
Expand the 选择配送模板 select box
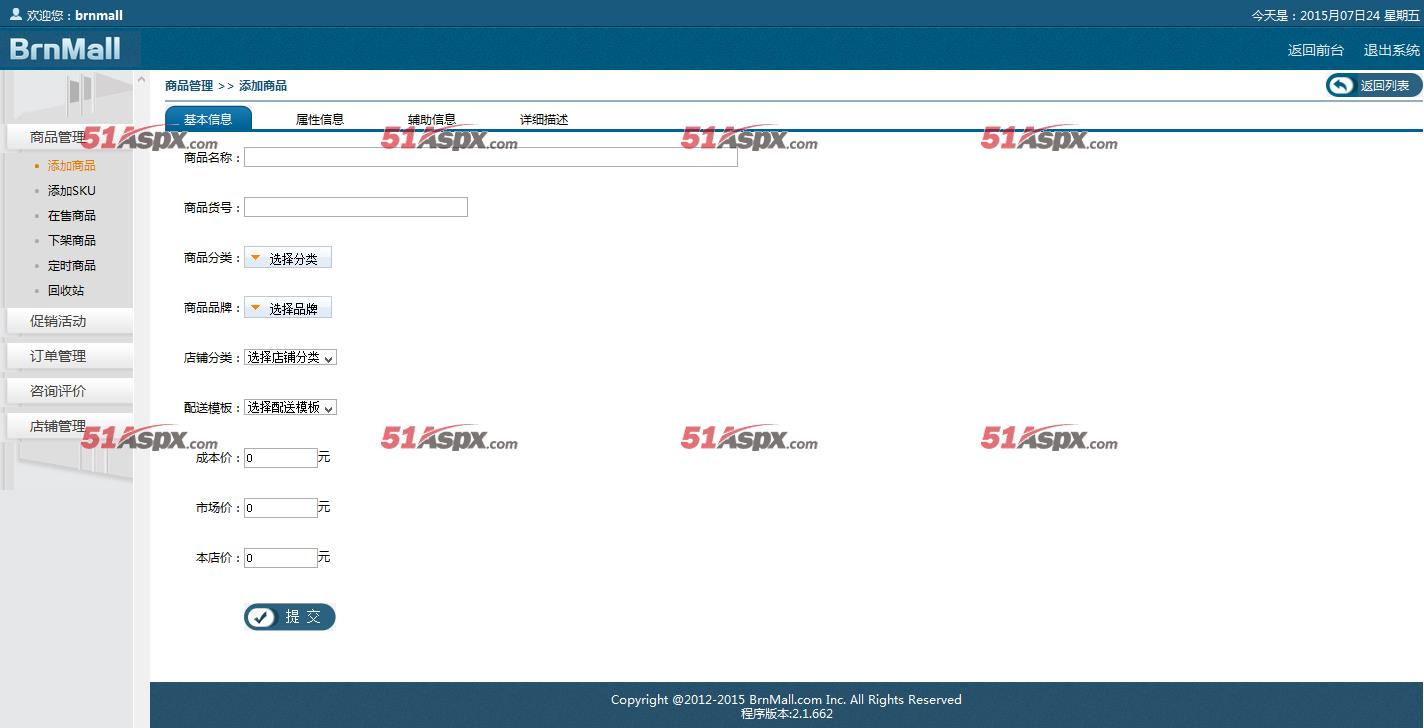(x=290, y=407)
